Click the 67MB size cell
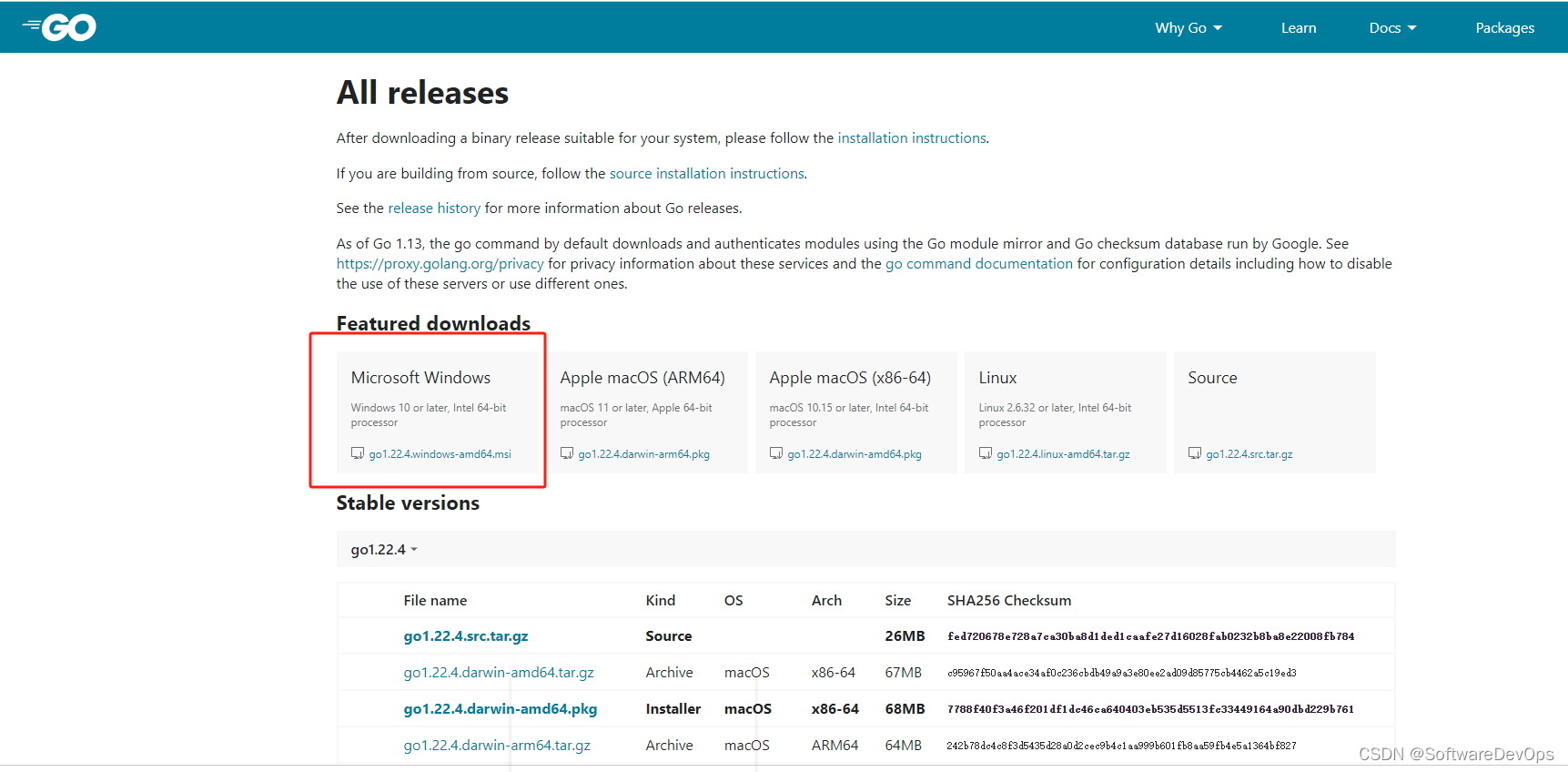 (x=903, y=673)
